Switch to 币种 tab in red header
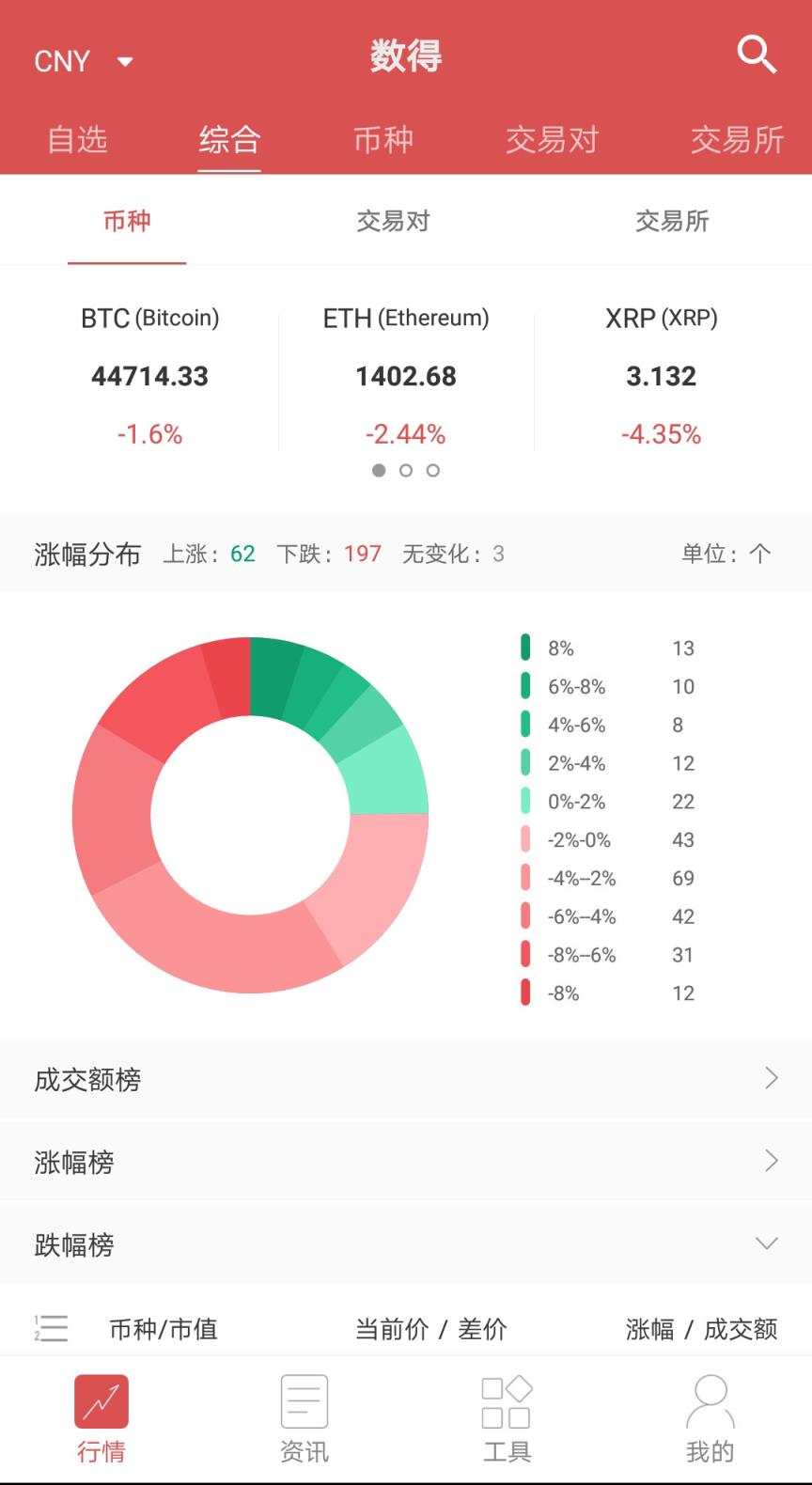This screenshot has width=812, height=1485. 383,140
